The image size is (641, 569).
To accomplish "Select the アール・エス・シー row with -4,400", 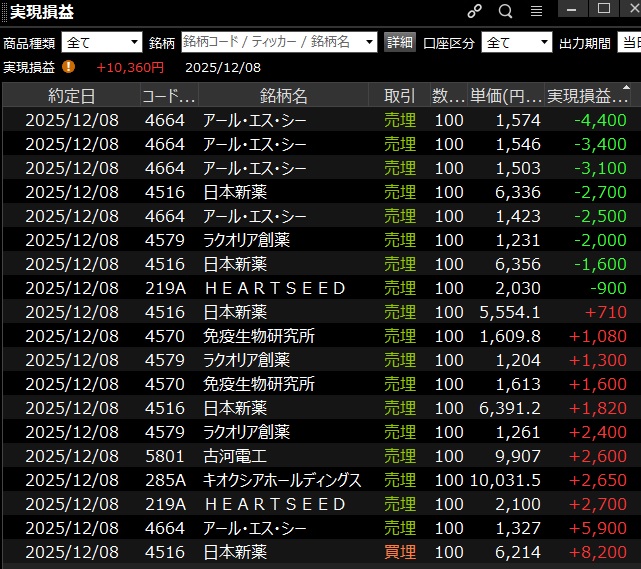I will [x=320, y=120].
